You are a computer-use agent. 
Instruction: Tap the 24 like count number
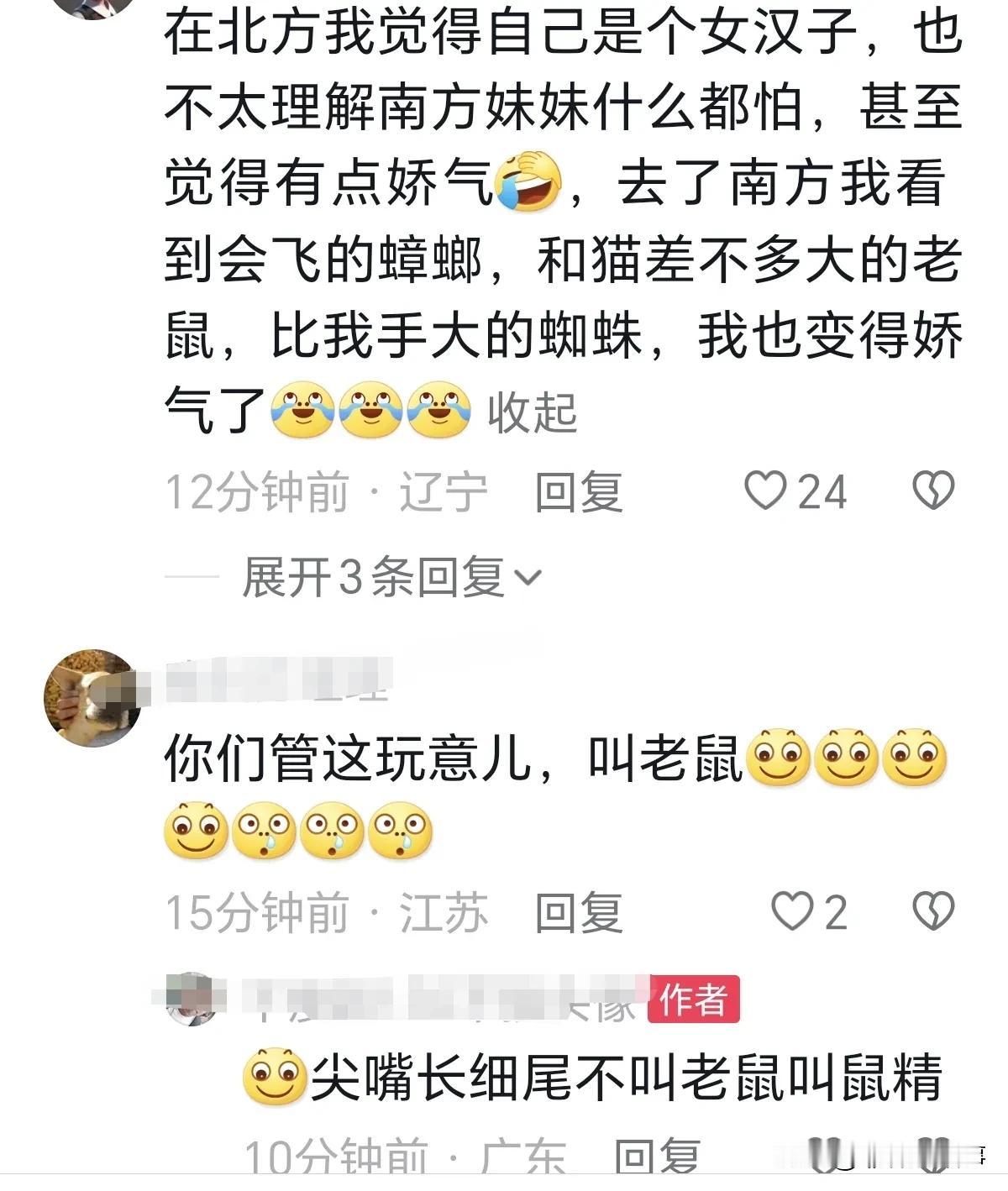pyautogui.click(x=822, y=491)
